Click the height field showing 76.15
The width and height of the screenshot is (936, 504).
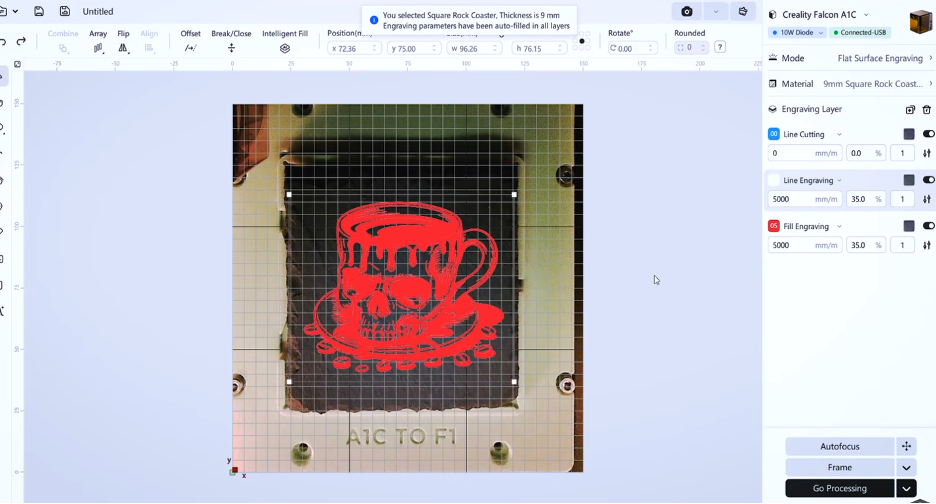click(539, 48)
